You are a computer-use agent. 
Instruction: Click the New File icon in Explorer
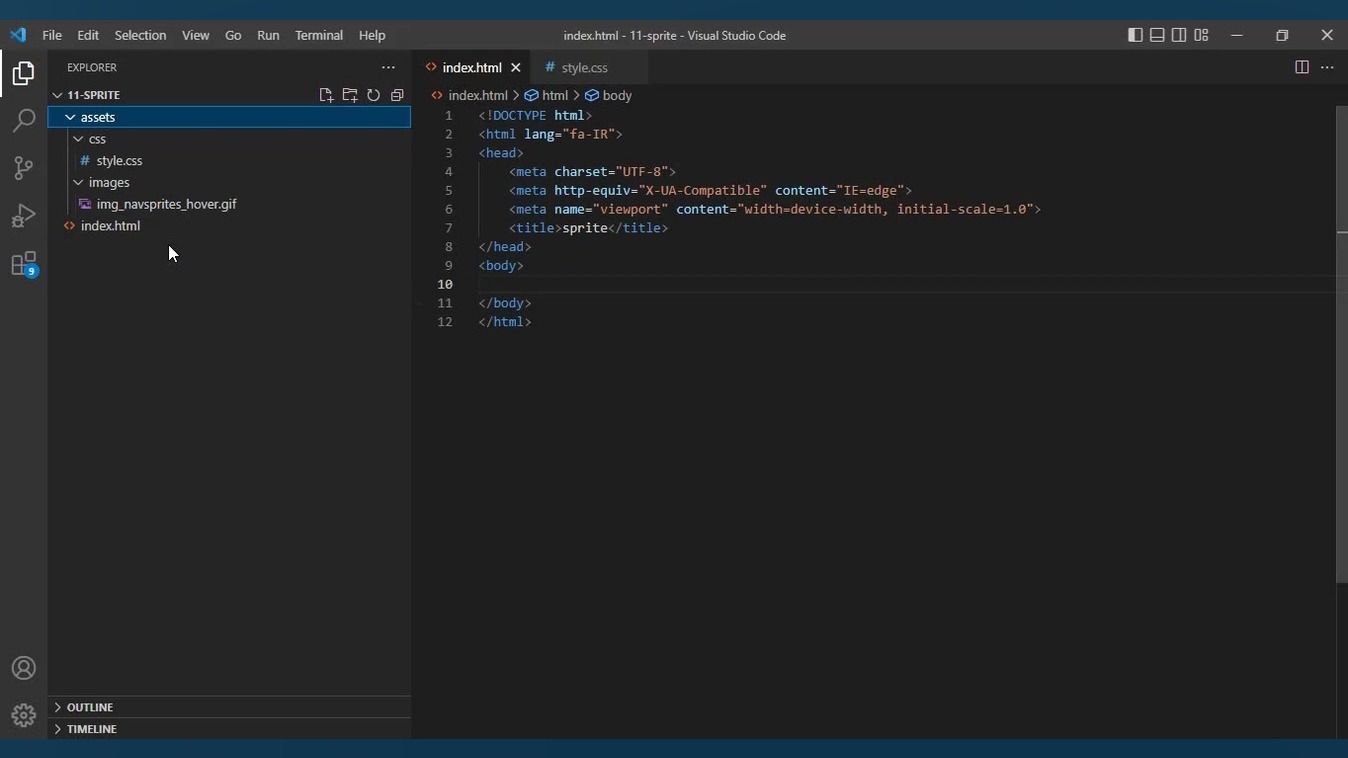pos(326,95)
